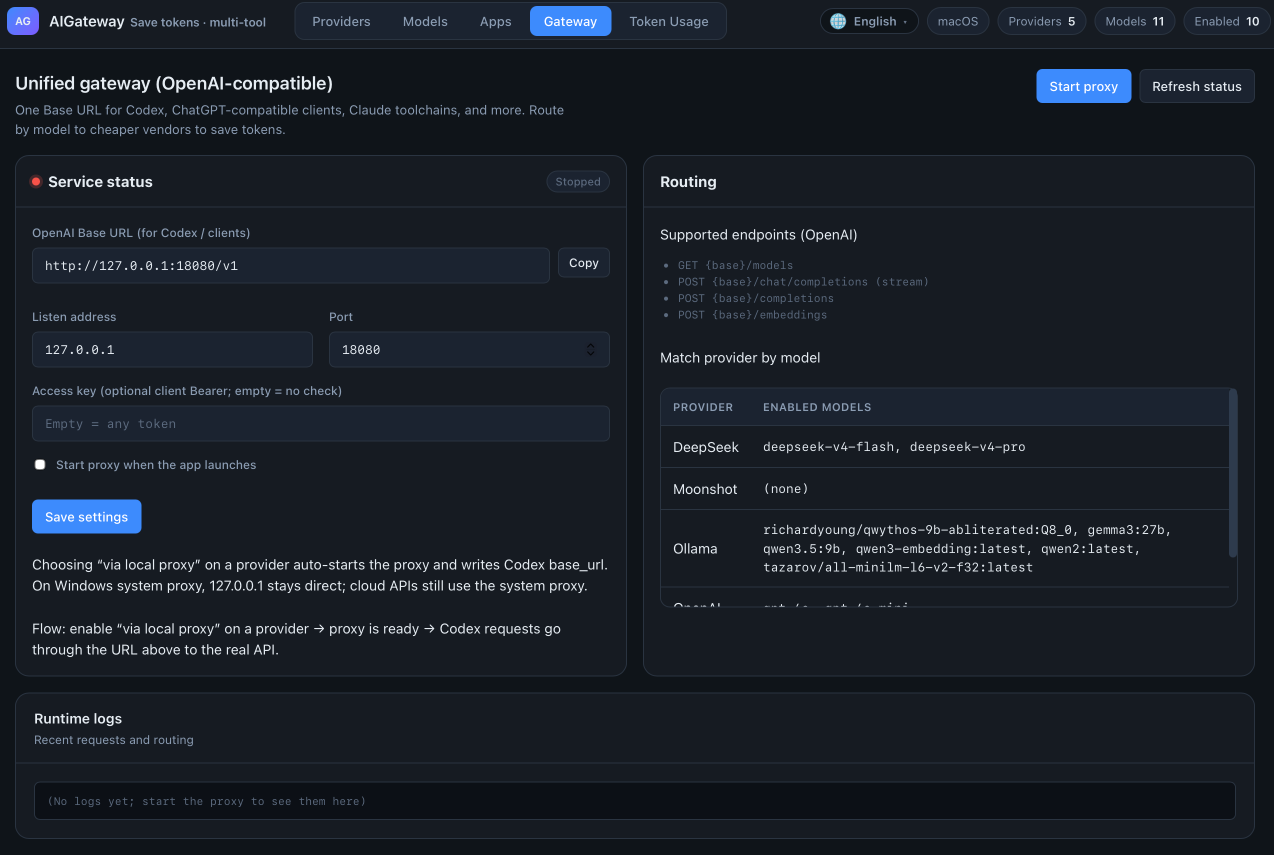Viewport: 1274px width, 855px height.
Task: Click POST {base}/chat/completions (stream) text
Action: 803,282
